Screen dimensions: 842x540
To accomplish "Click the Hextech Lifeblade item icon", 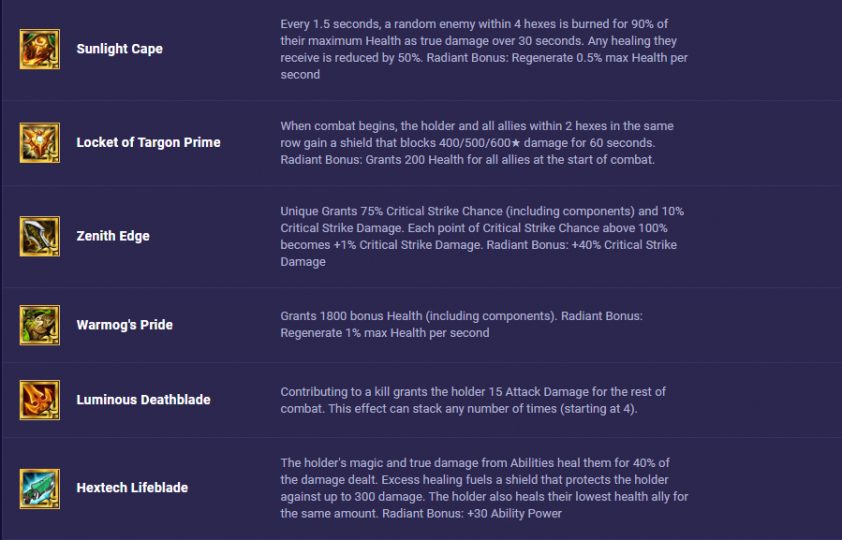I will coord(40,488).
